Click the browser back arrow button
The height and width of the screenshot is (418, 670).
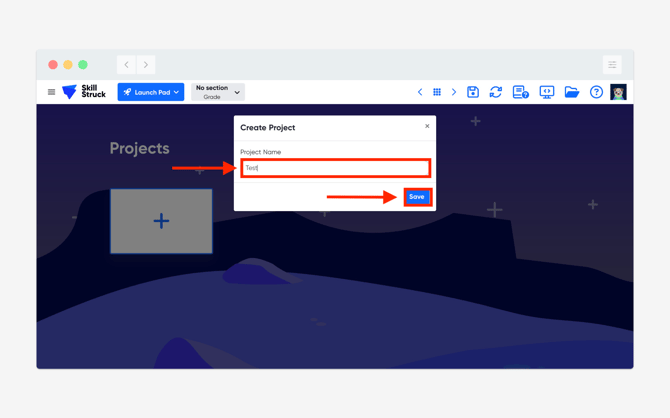(127, 65)
